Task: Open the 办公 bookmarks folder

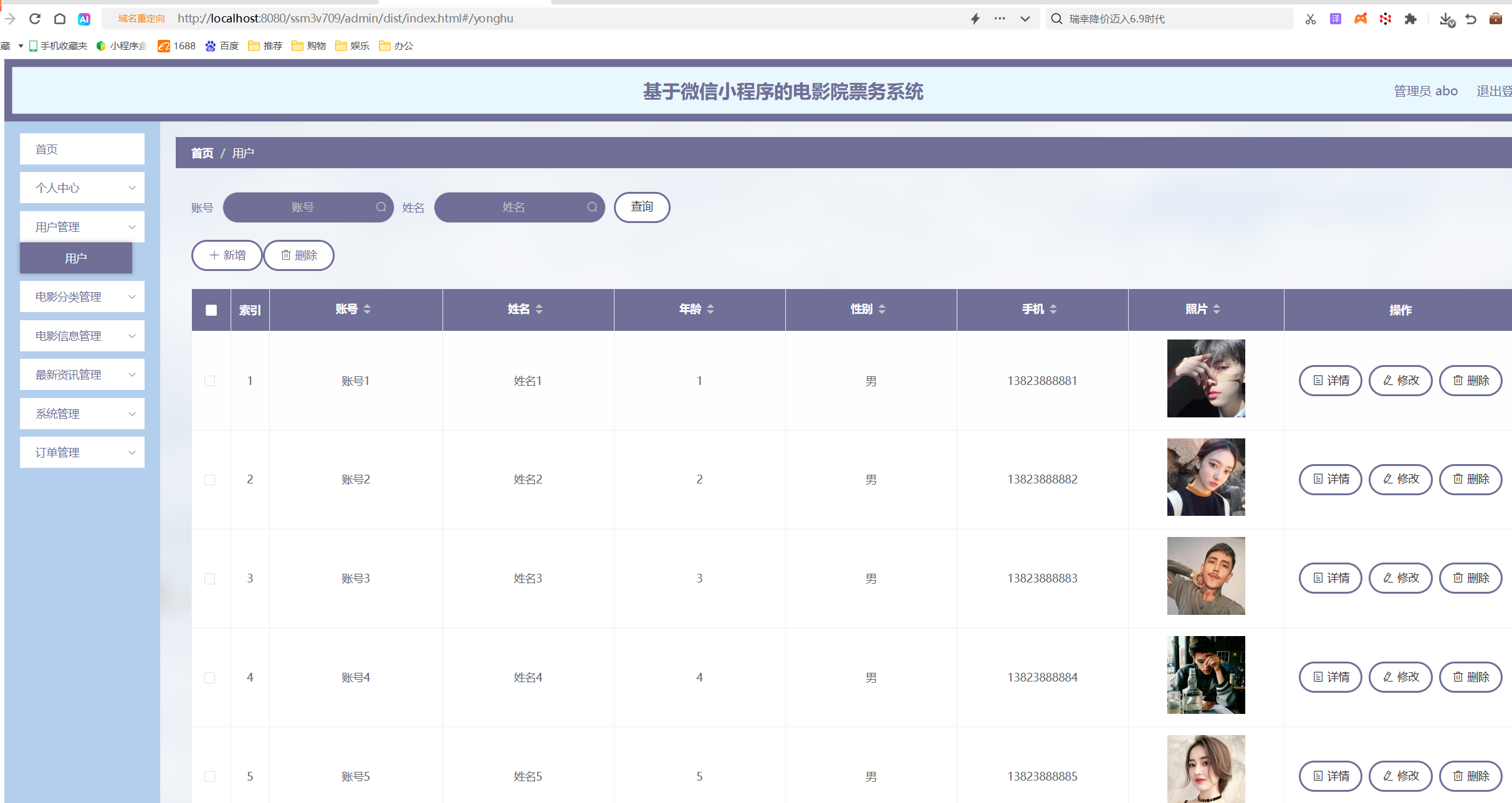Action: click(x=396, y=45)
